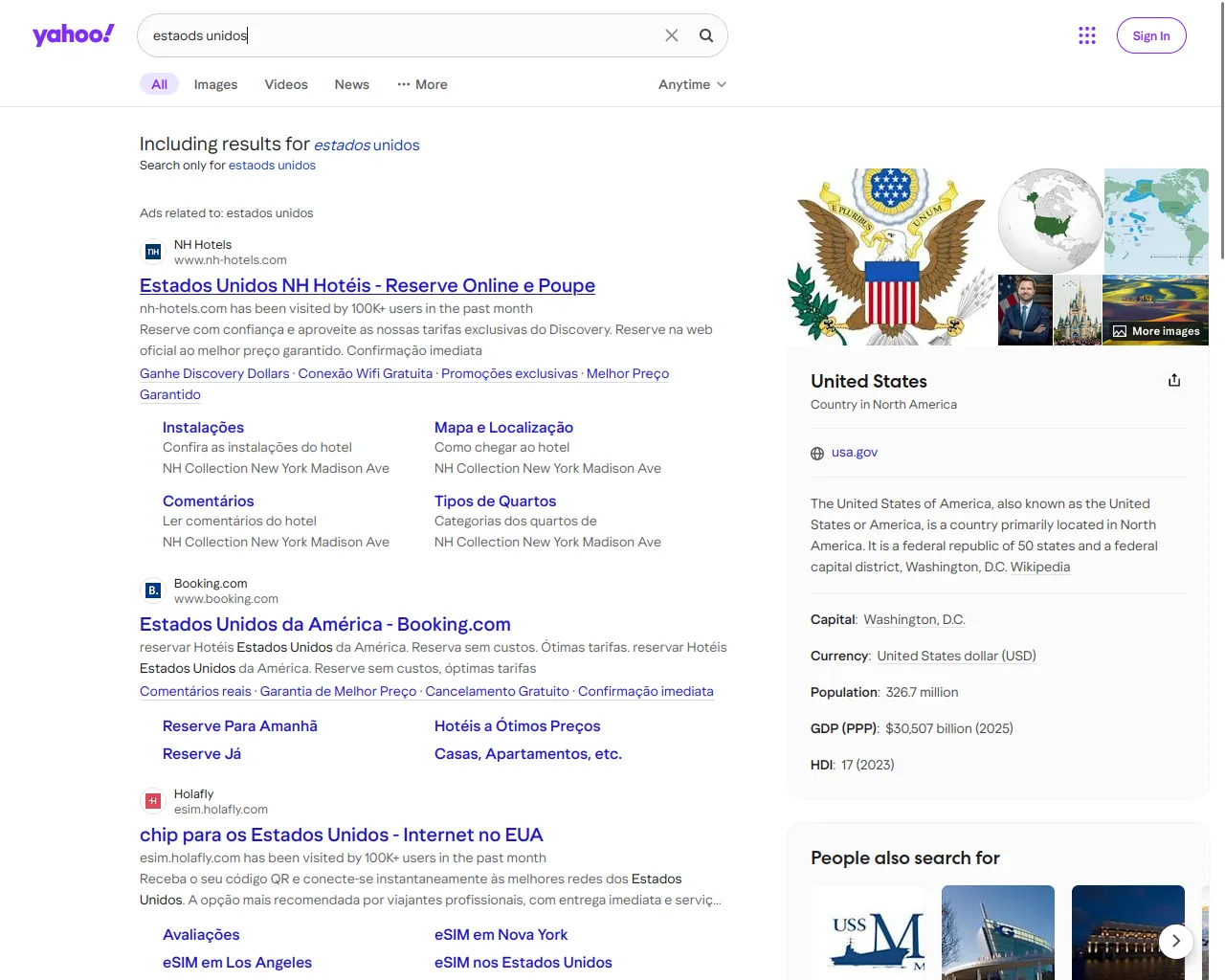Click the Holafly favicon

coord(153,801)
